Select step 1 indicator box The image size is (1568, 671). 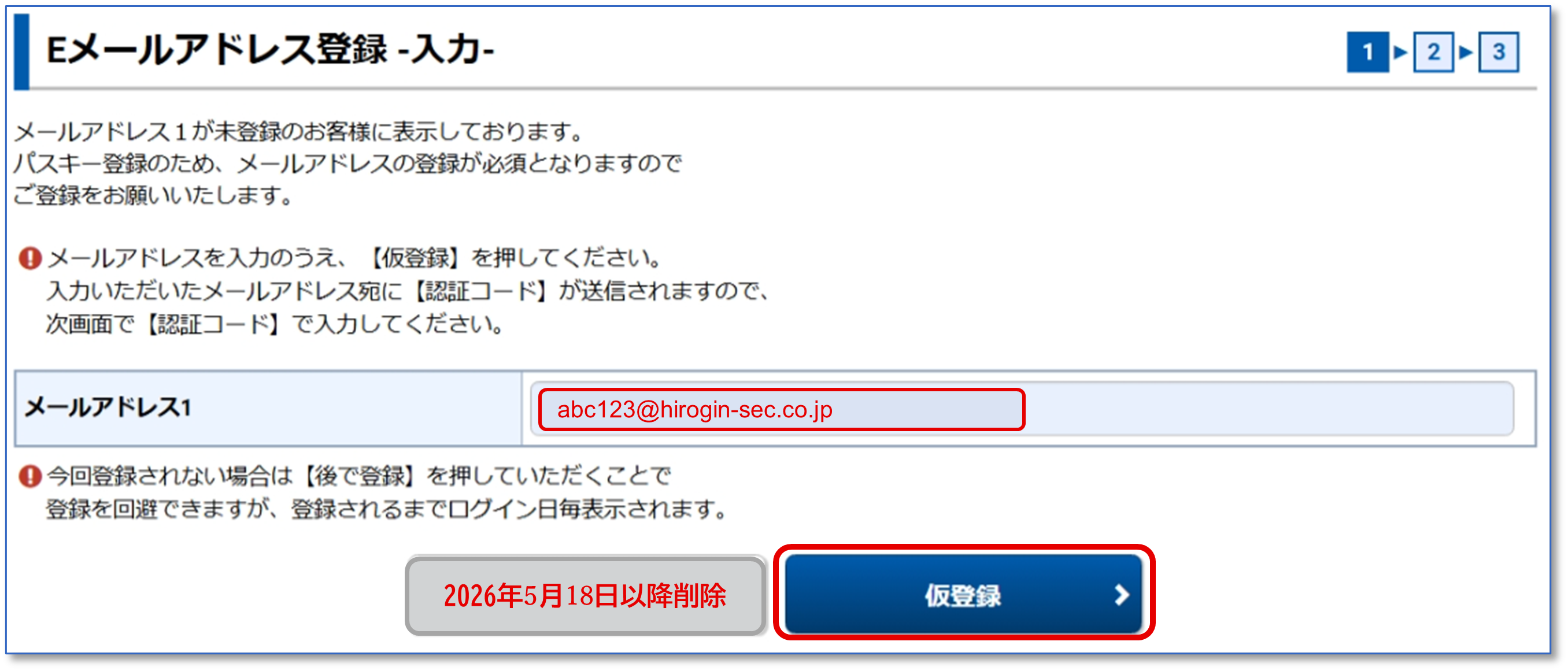point(1367,51)
